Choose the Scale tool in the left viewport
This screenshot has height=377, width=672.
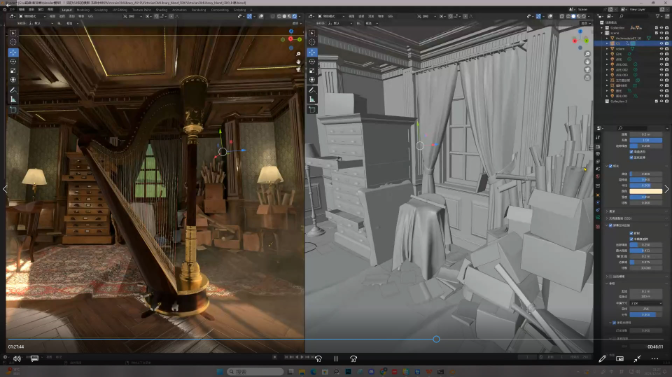pos(13,71)
